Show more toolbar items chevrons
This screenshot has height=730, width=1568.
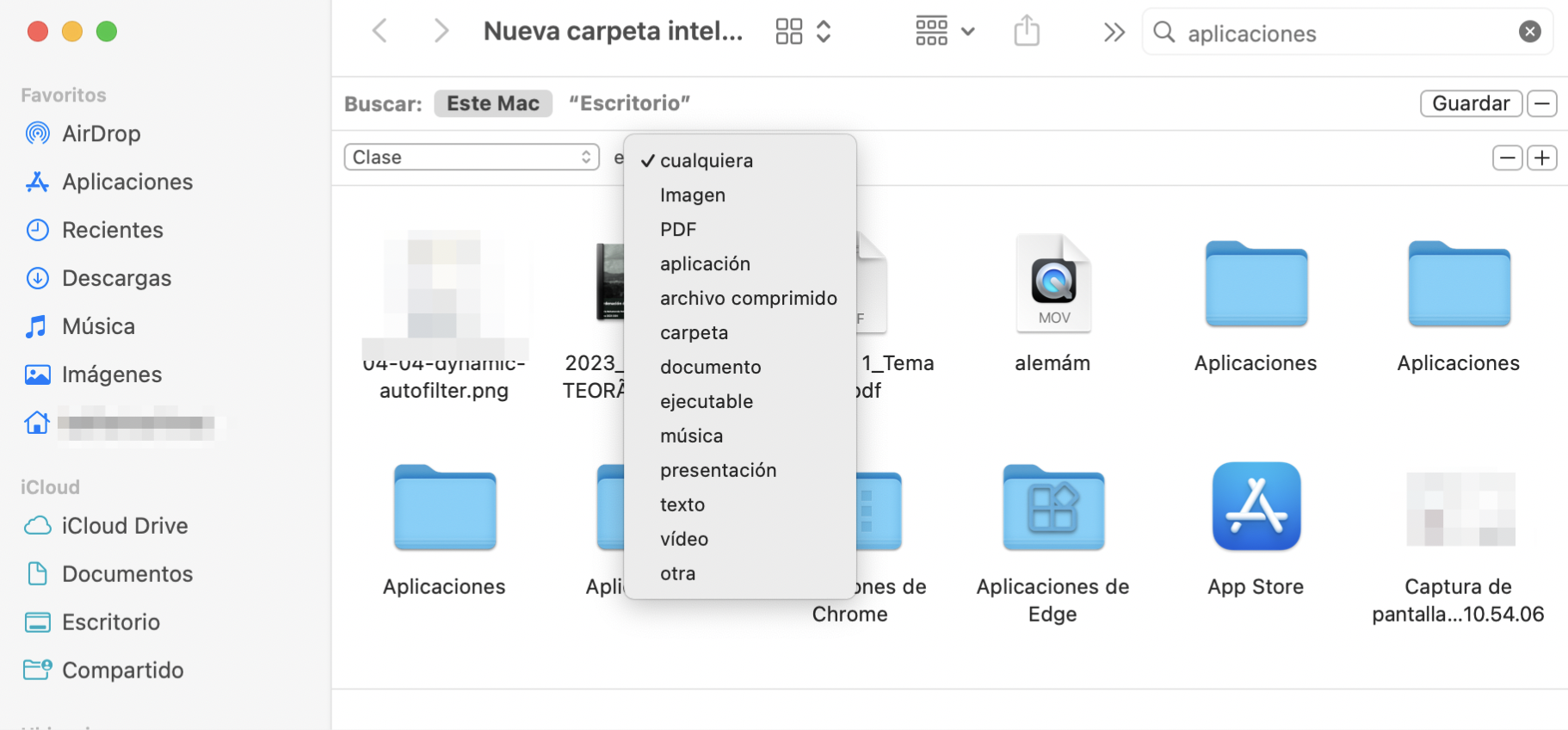point(1114,33)
